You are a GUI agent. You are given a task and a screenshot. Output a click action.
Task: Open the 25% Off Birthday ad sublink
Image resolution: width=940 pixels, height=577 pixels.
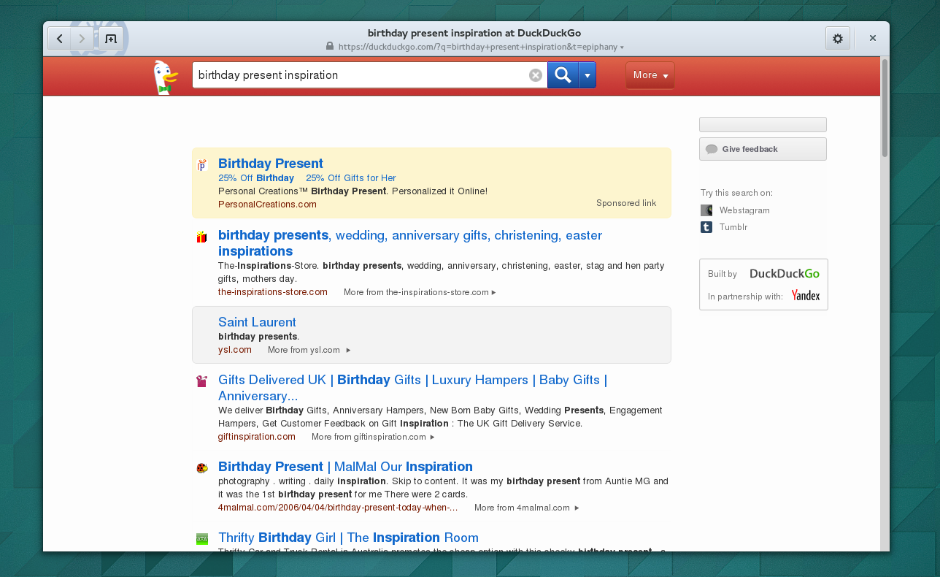pyautogui.click(x=256, y=178)
